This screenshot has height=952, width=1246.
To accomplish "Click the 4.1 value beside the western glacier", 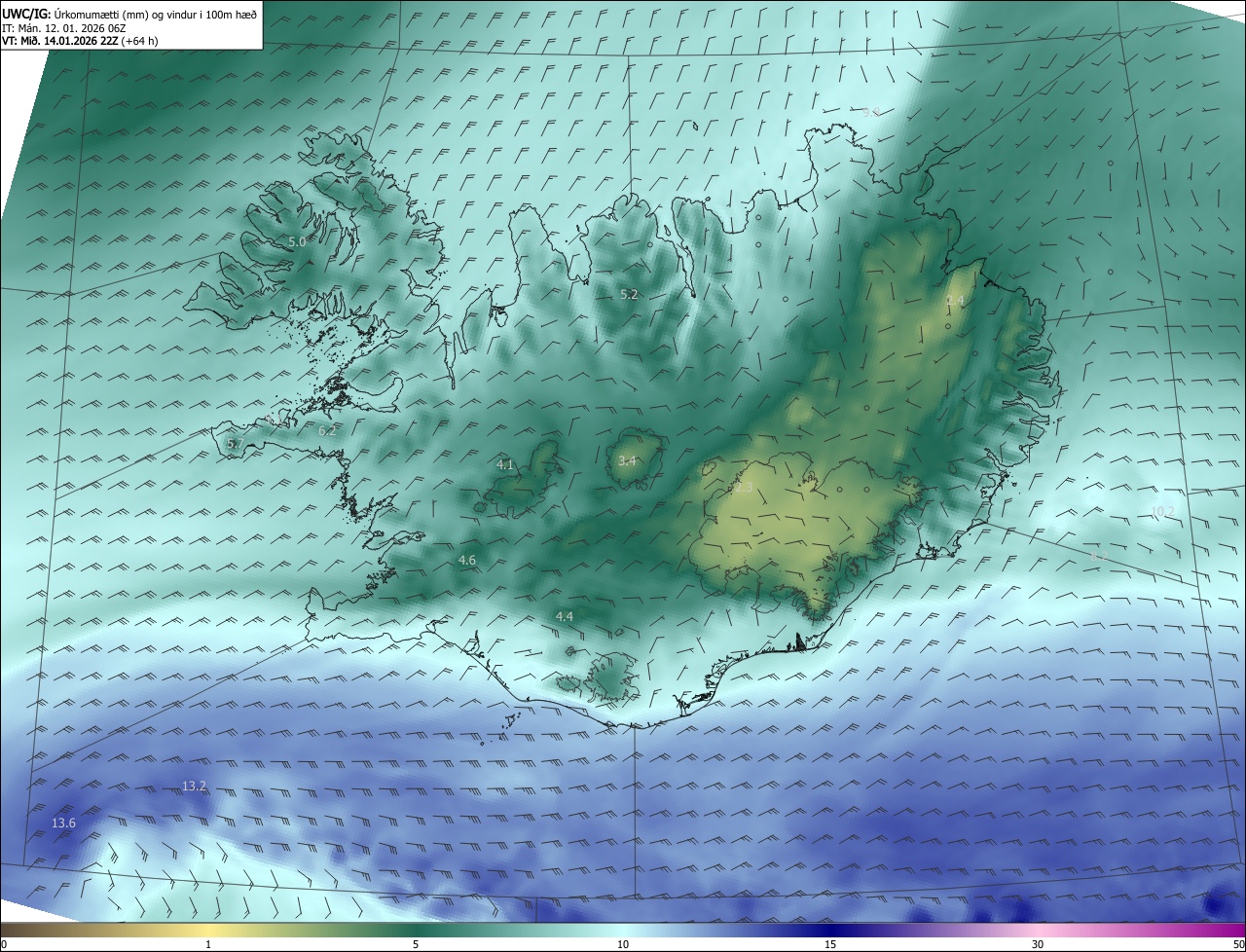I will (x=504, y=465).
